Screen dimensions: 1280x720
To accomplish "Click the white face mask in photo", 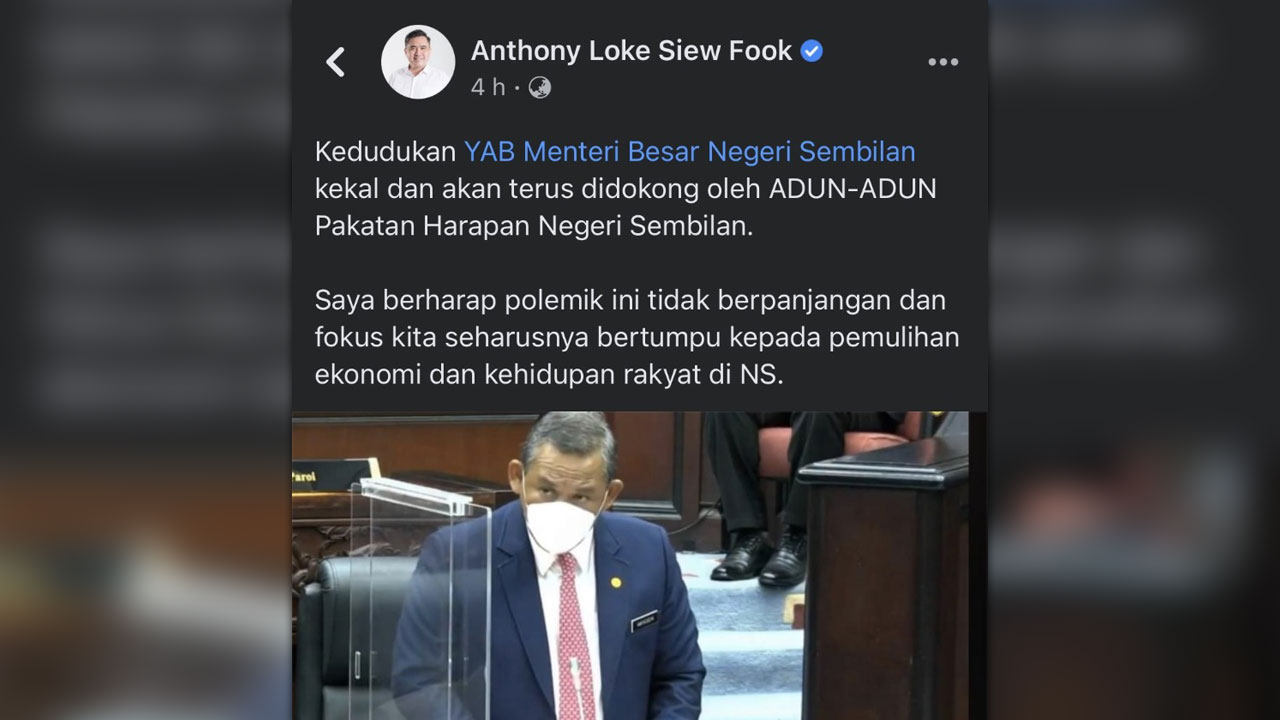I will tap(562, 525).
